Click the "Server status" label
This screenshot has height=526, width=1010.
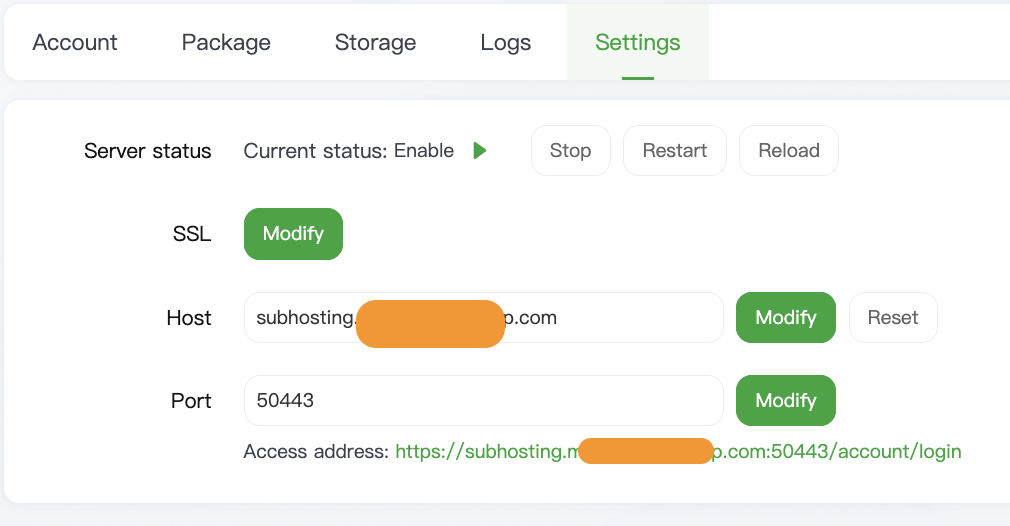coord(148,151)
